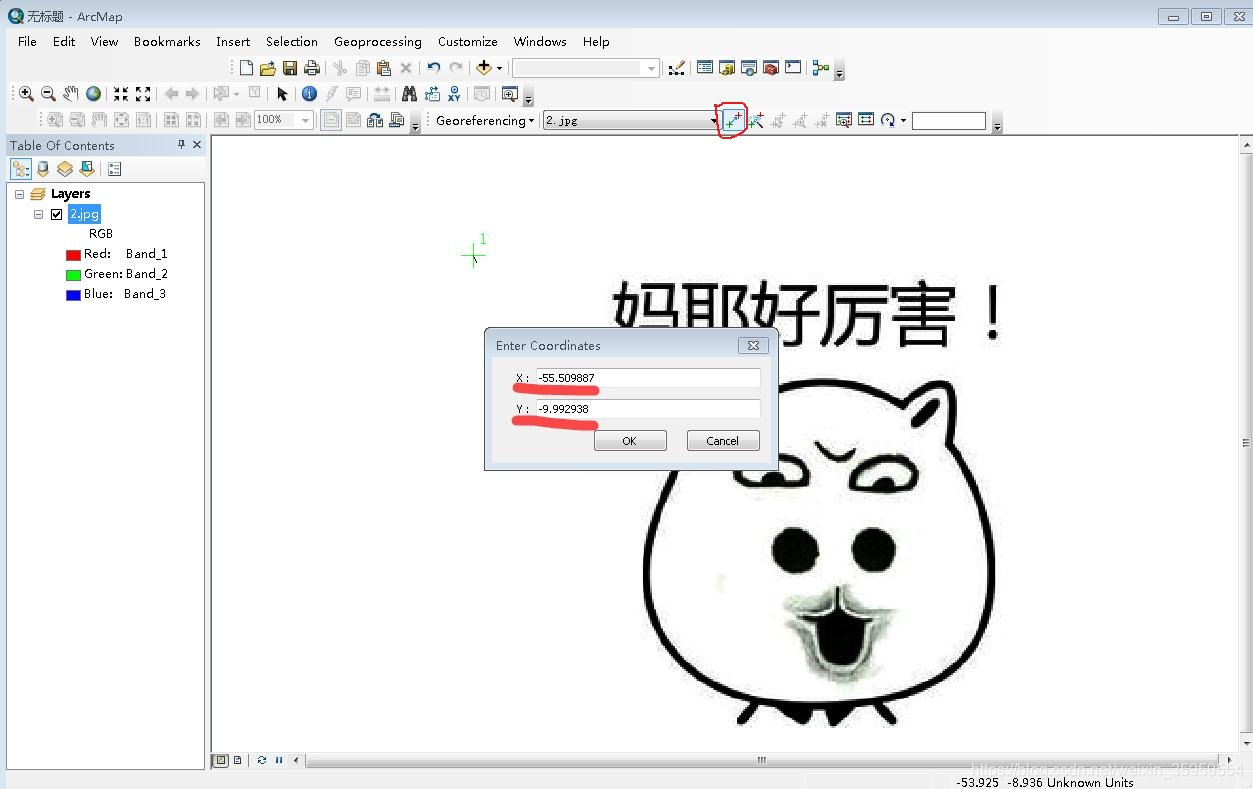Click the Green band color swatch
1253x789 pixels.
[x=73, y=275]
